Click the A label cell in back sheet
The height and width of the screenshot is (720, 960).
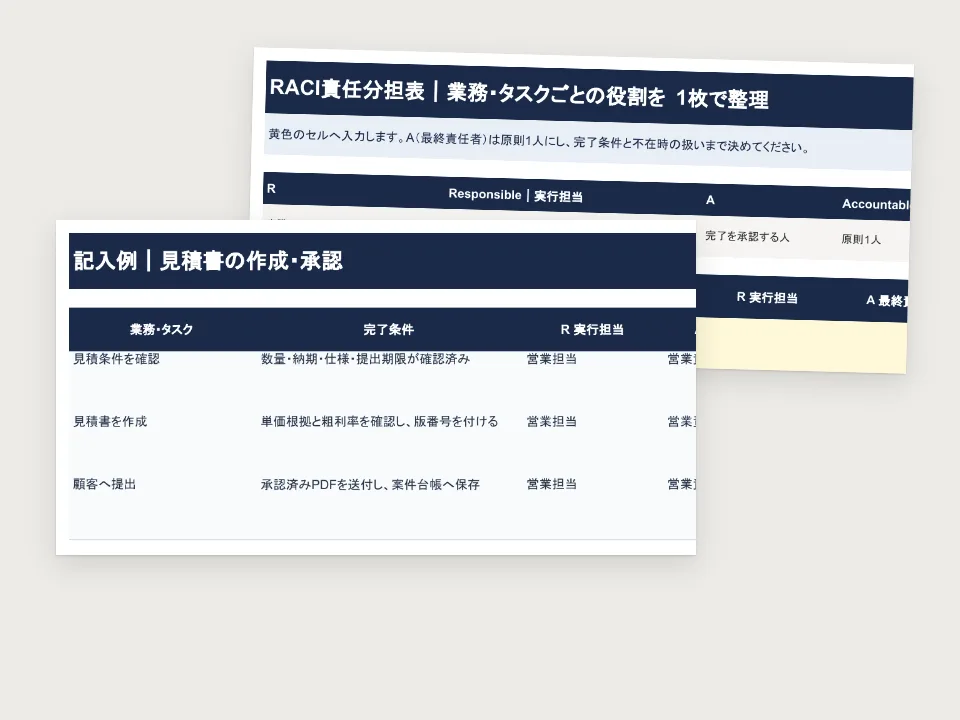(710, 200)
